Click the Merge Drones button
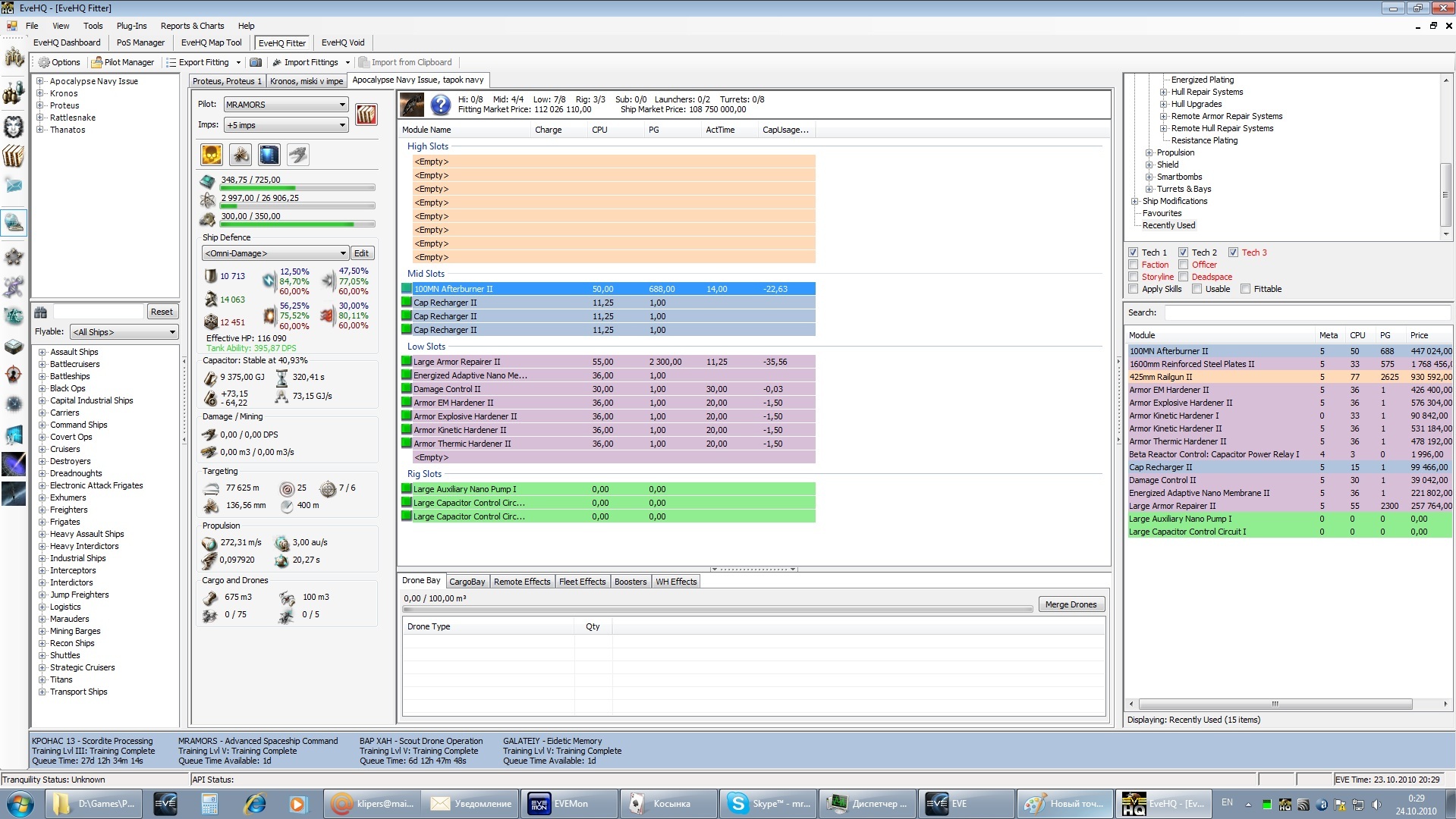Viewport: 1456px width, 819px height. click(x=1071, y=604)
